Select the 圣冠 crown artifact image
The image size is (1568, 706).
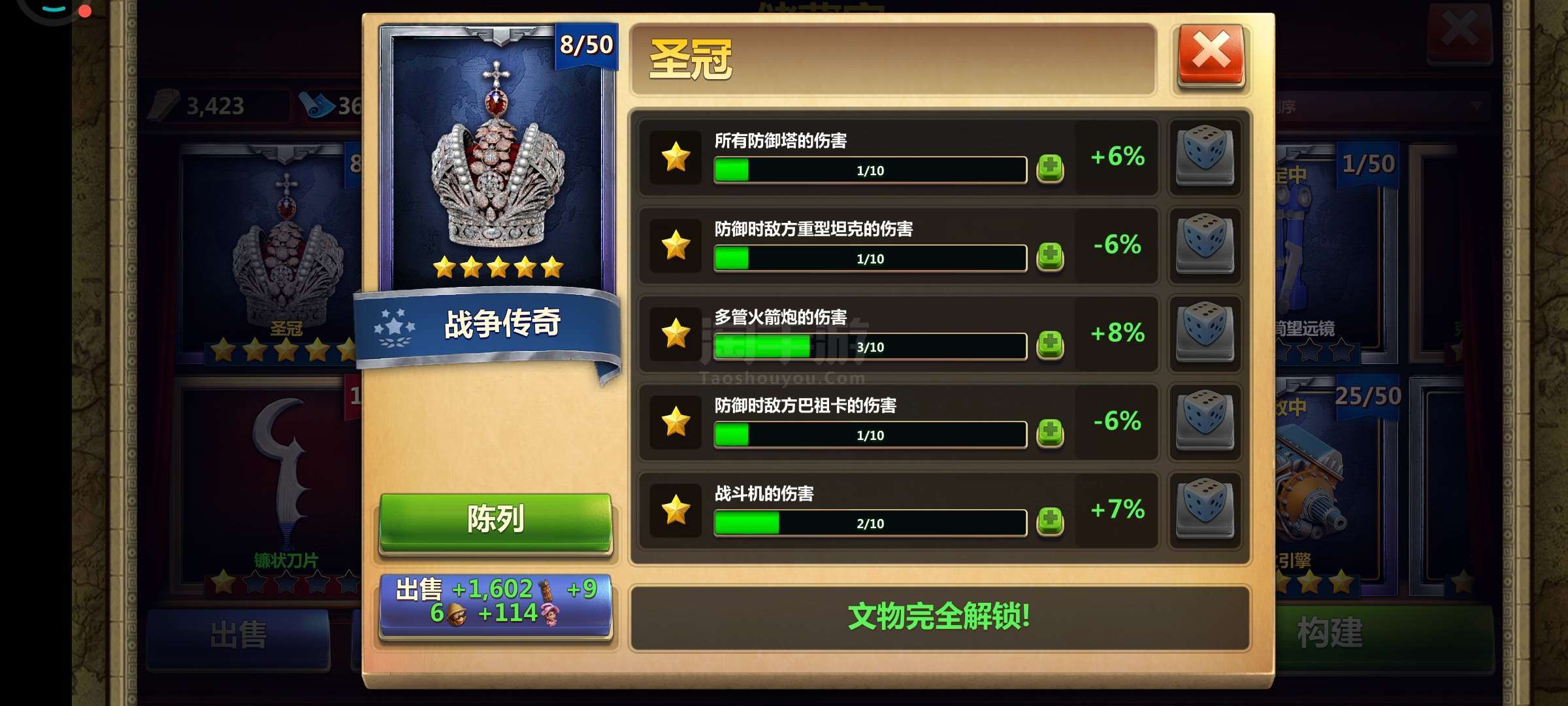(497, 157)
